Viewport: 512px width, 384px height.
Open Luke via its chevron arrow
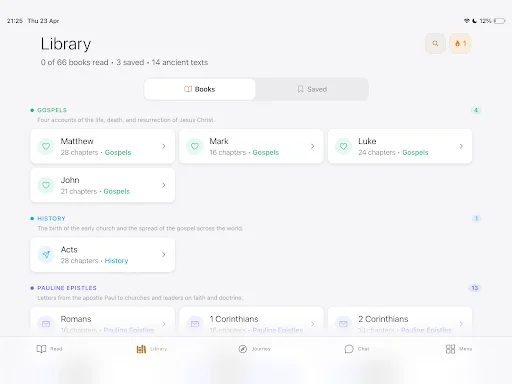coord(461,146)
